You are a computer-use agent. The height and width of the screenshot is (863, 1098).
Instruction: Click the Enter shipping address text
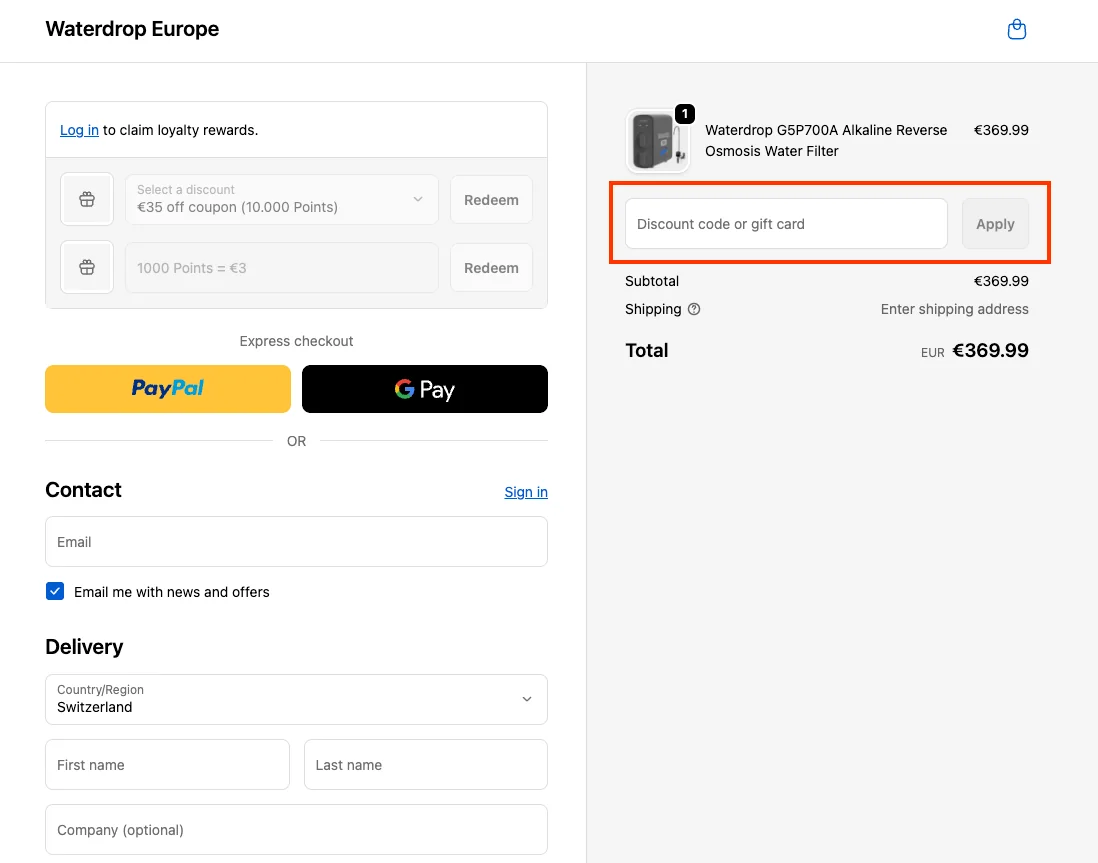click(x=954, y=309)
